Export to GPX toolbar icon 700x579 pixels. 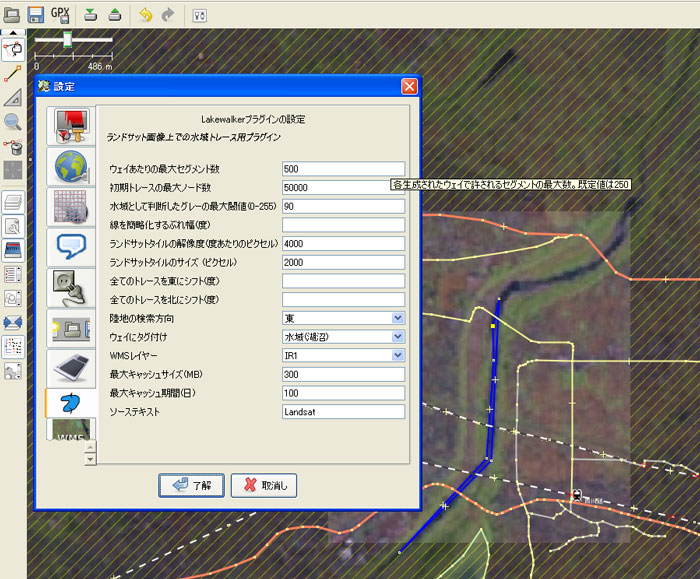60,15
